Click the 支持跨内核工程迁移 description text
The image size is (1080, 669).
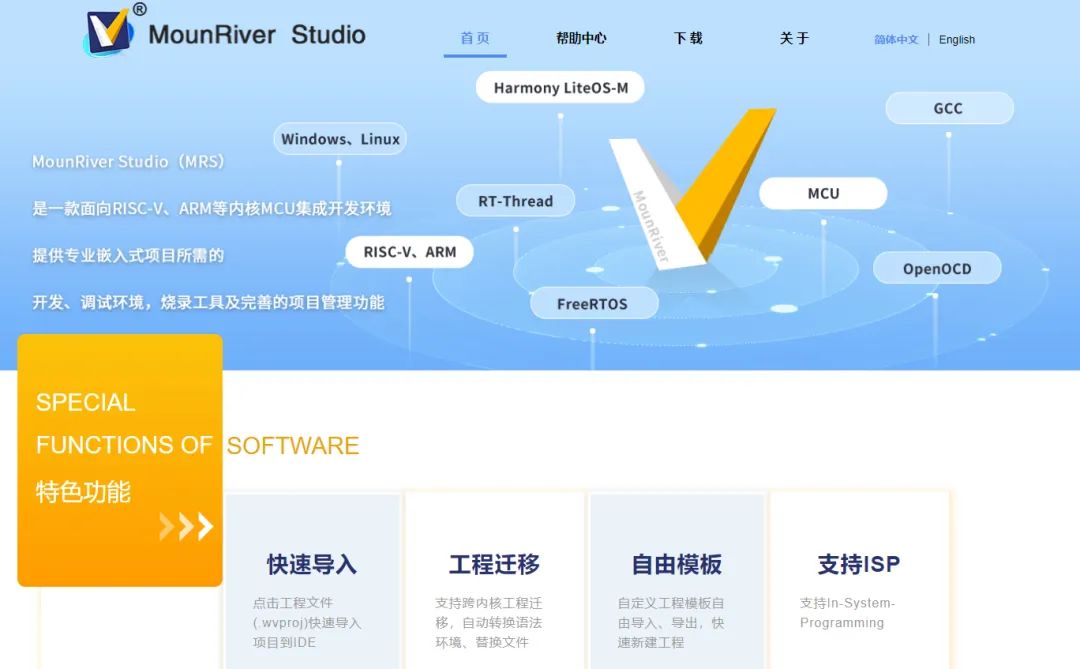click(x=488, y=623)
